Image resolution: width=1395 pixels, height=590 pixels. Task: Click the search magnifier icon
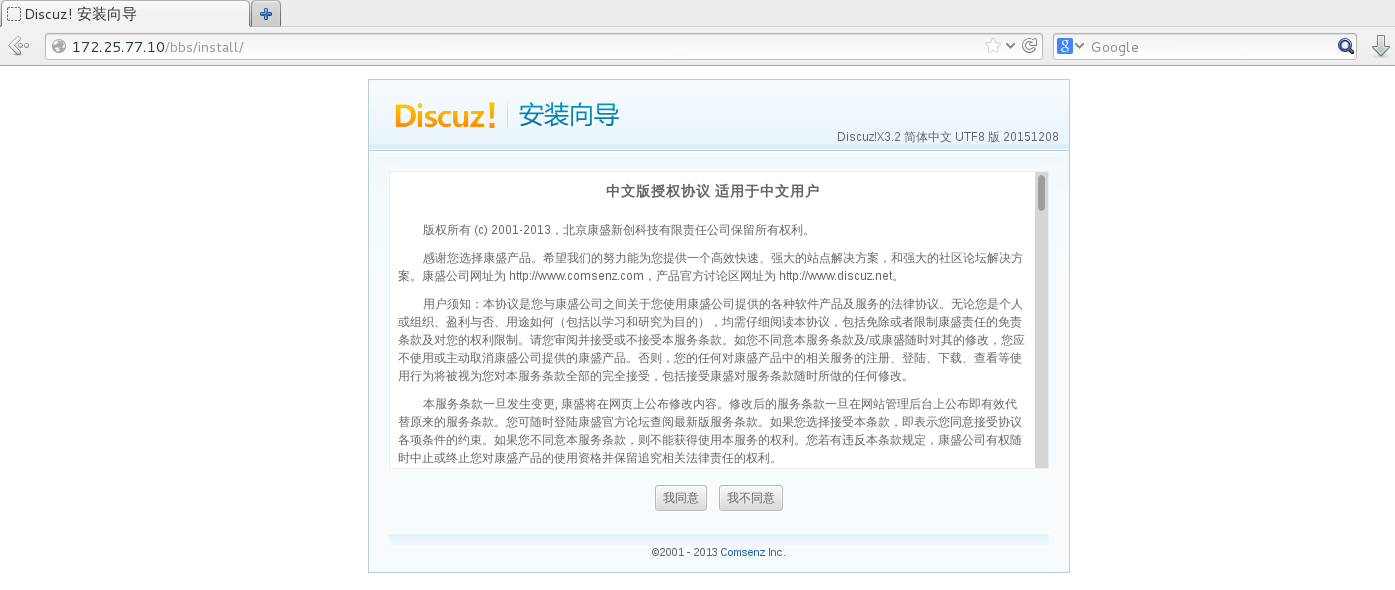click(x=1346, y=46)
